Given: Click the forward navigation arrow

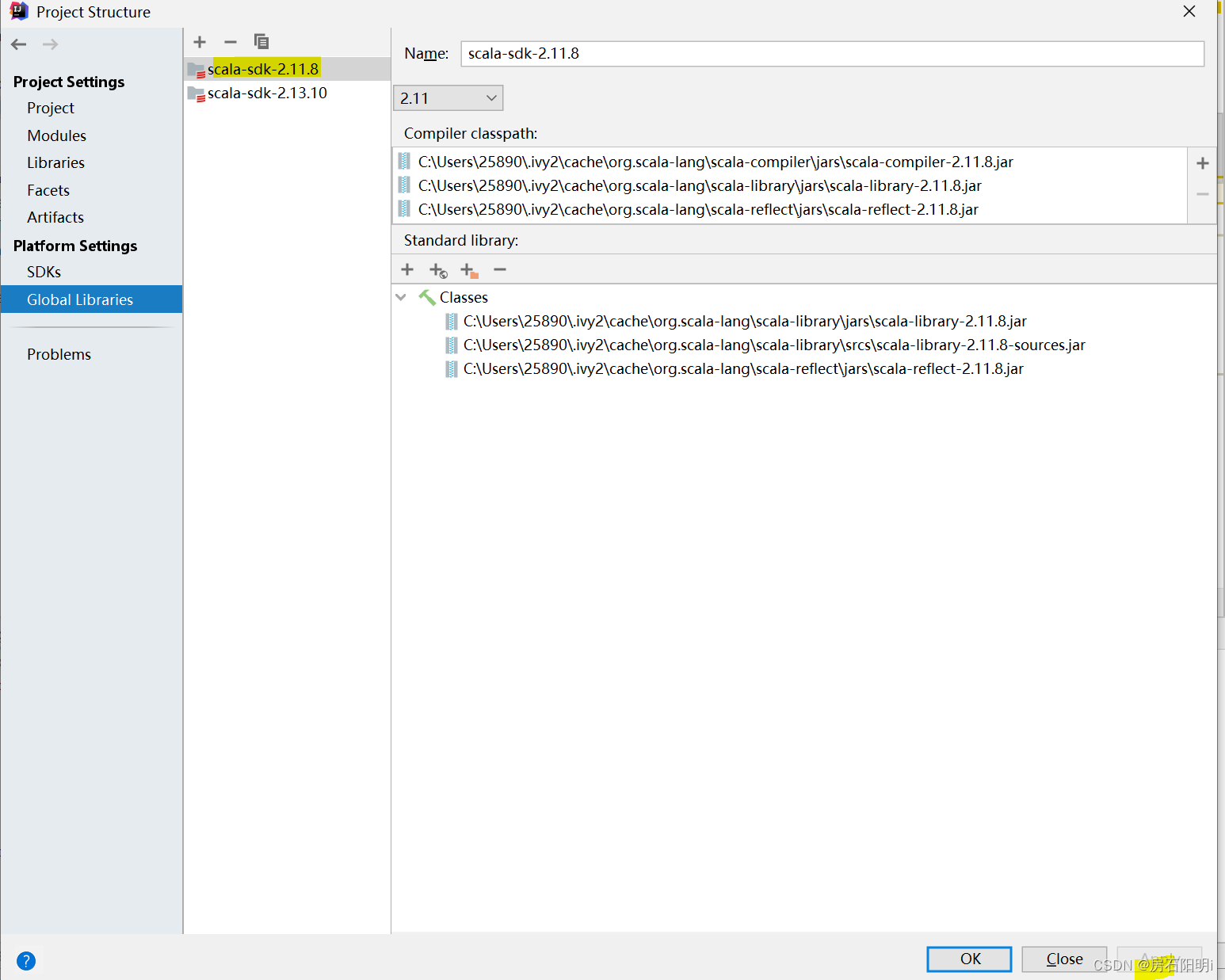Looking at the screenshot, I should click(x=50, y=44).
